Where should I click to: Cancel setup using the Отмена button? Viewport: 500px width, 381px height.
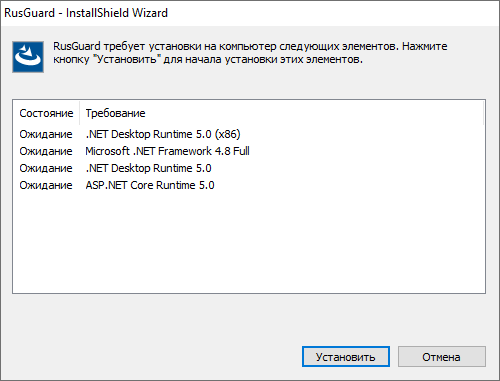pos(442,357)
